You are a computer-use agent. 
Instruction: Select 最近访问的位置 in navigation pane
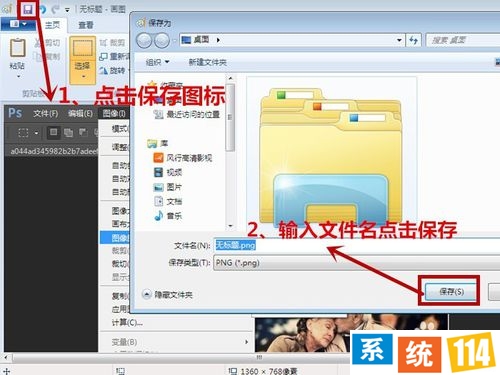coord(186,114)
